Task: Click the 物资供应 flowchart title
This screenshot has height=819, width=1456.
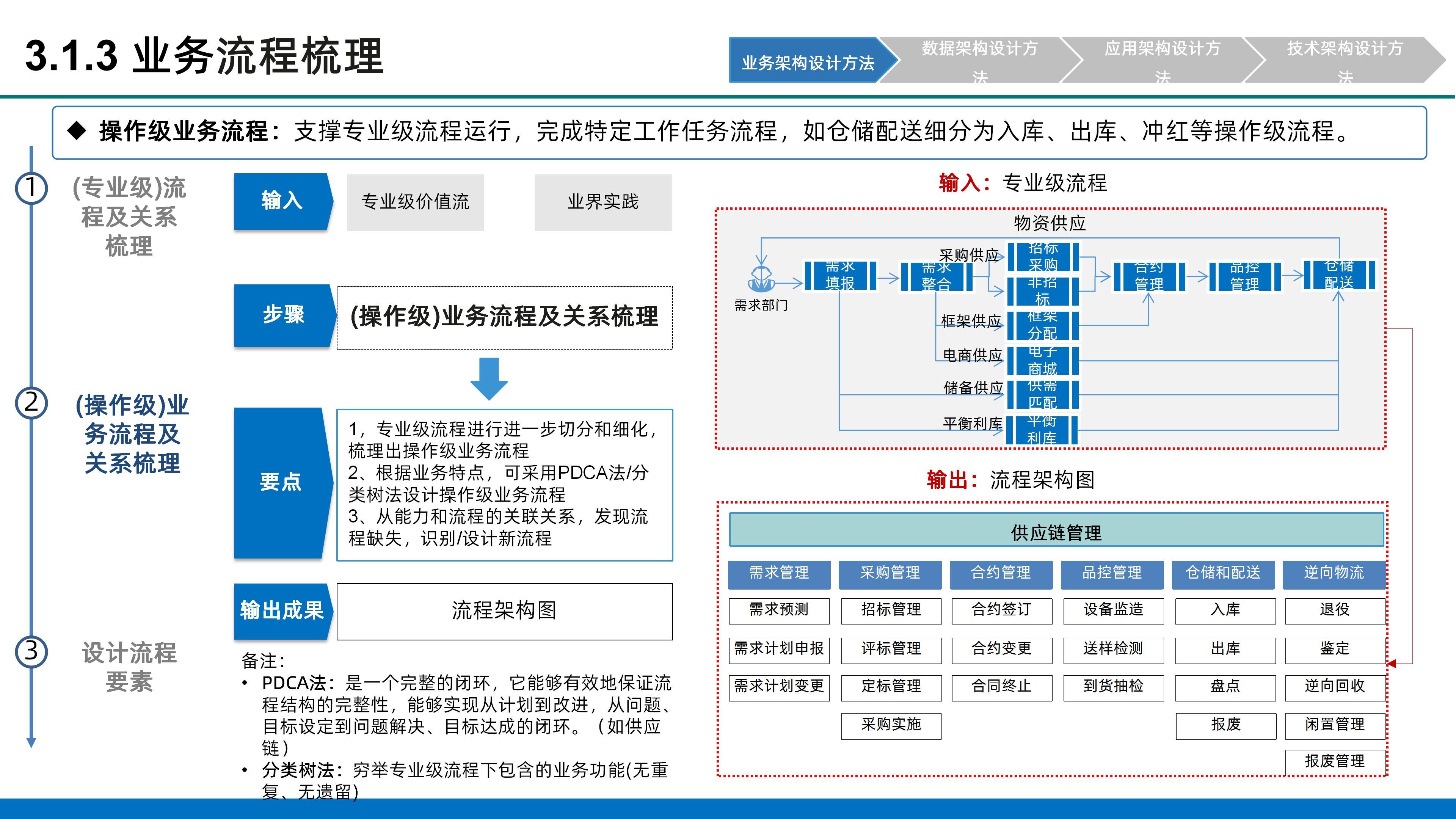Action: pyautogui.click(x=1050, y=223)
